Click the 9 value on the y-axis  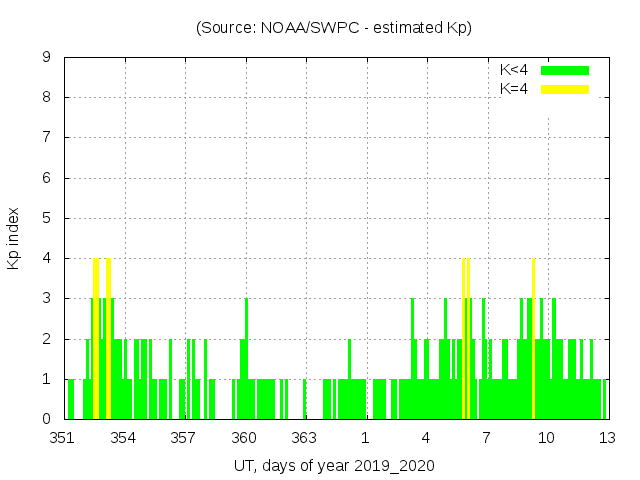47,58
